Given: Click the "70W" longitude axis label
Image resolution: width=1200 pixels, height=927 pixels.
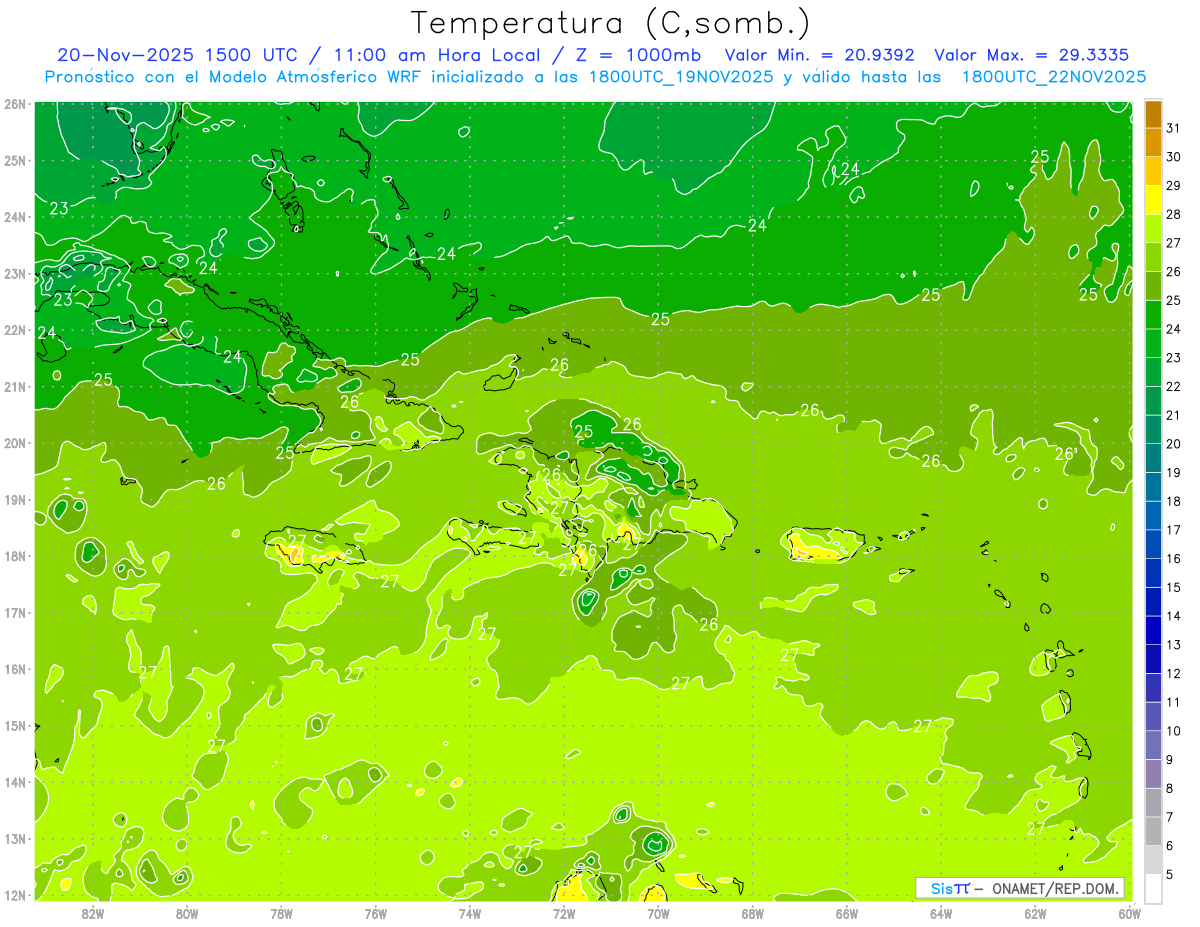Looking at the screenshot, I should (x=658, y=912).
